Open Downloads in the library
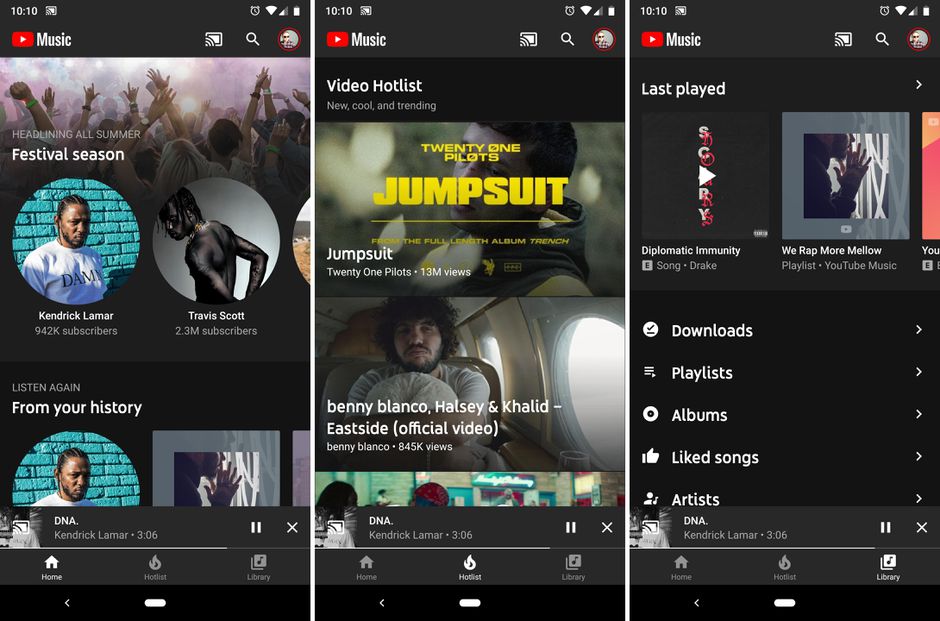 coord(785,330)
